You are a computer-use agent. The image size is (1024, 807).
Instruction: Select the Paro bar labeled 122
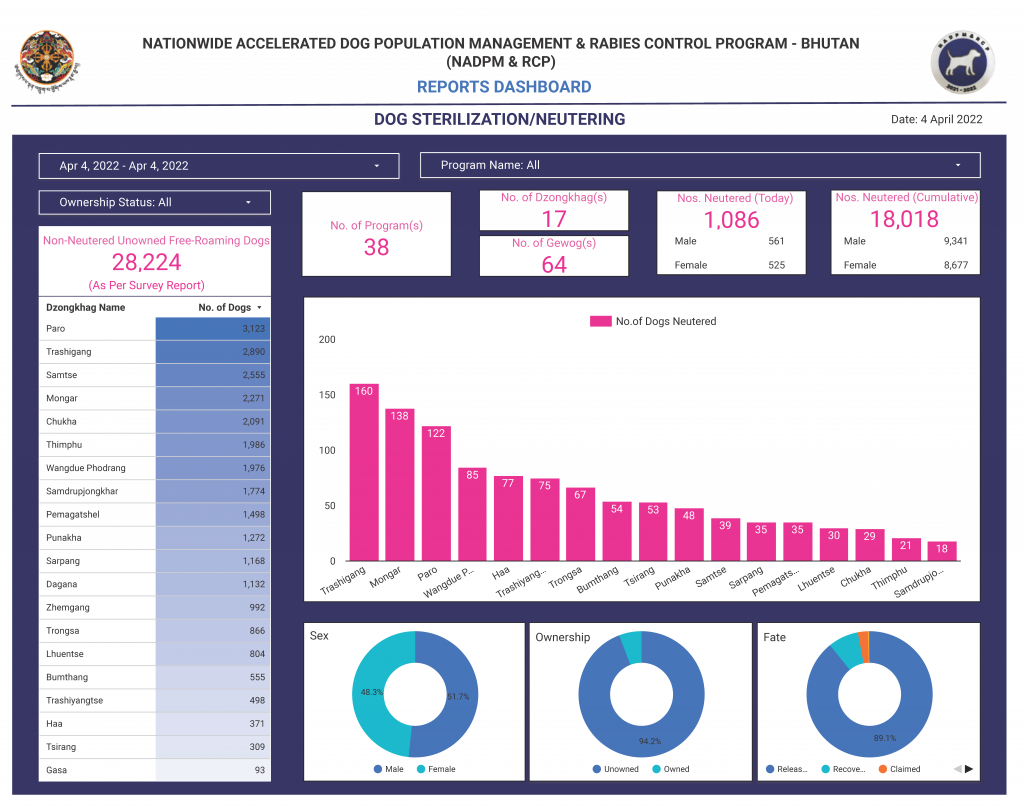[436, 493]
